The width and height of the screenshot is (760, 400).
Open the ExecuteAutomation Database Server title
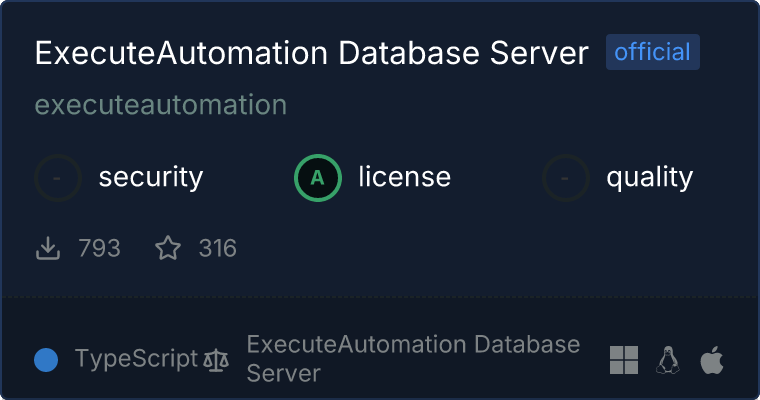click(311, 53)
